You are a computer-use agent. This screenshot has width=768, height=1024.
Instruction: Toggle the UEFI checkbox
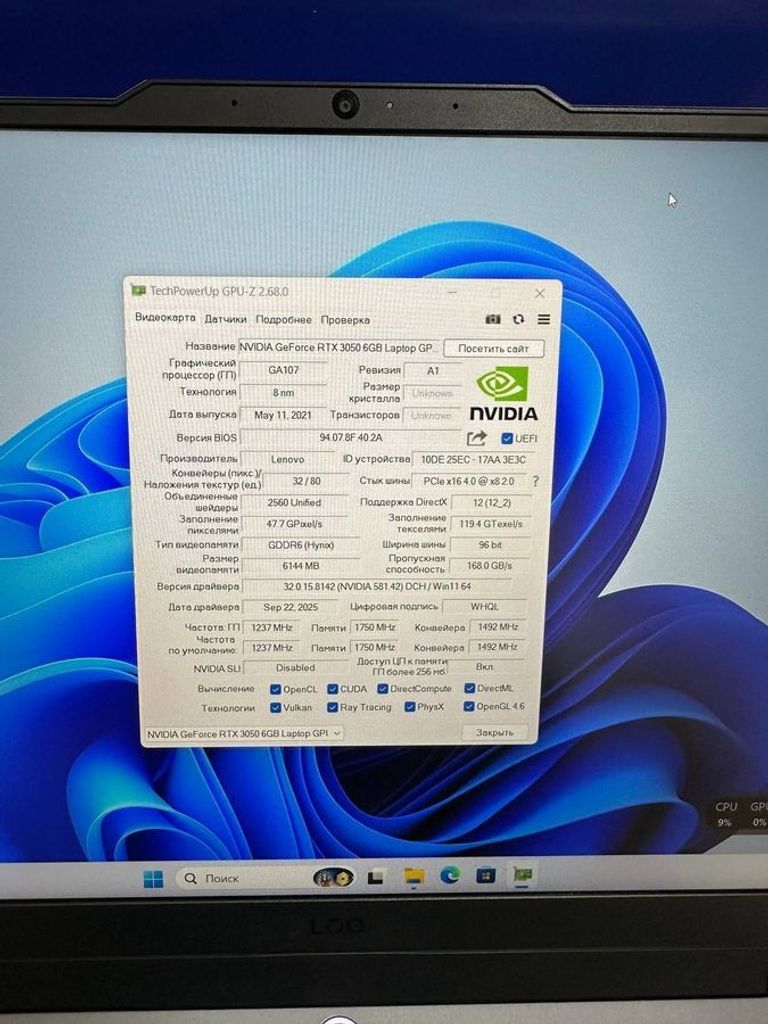coord(507,438)
